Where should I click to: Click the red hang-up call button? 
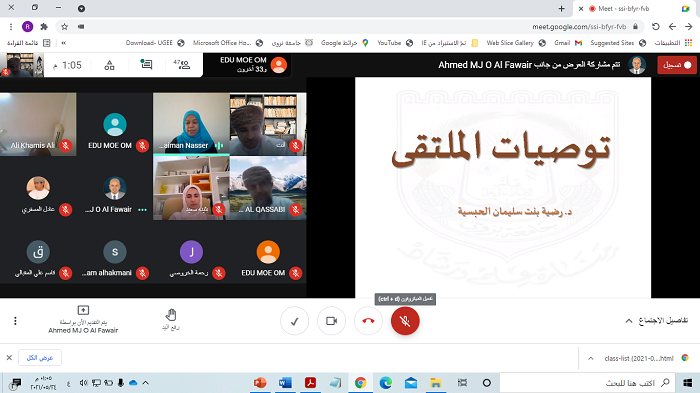pyautogui.click(x=368, y=321)
